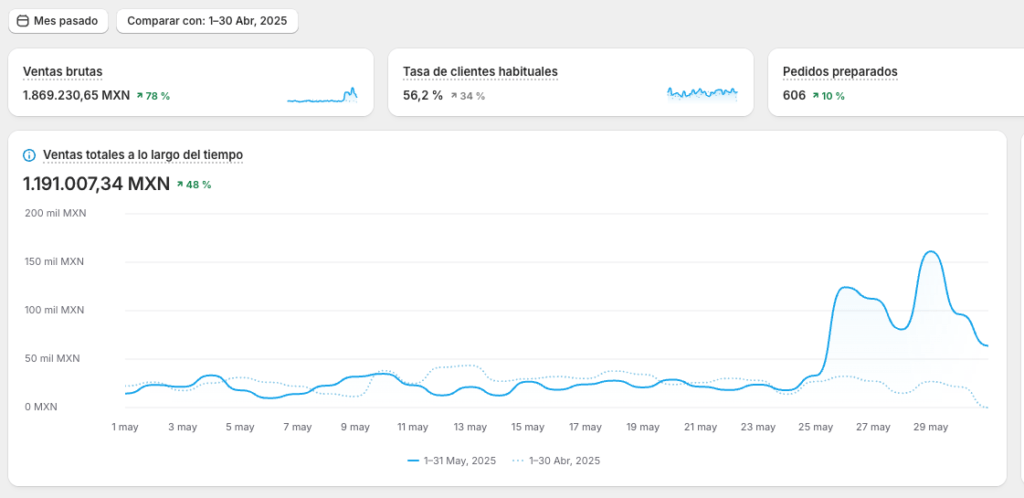
Task: Open the Ventas brutas metric title
Action: (x=62, y=72)
